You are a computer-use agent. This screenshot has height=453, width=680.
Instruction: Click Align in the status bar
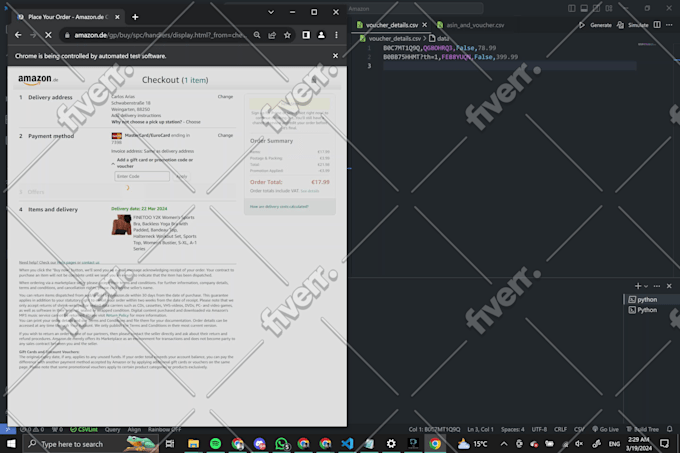tap(134, 430)
